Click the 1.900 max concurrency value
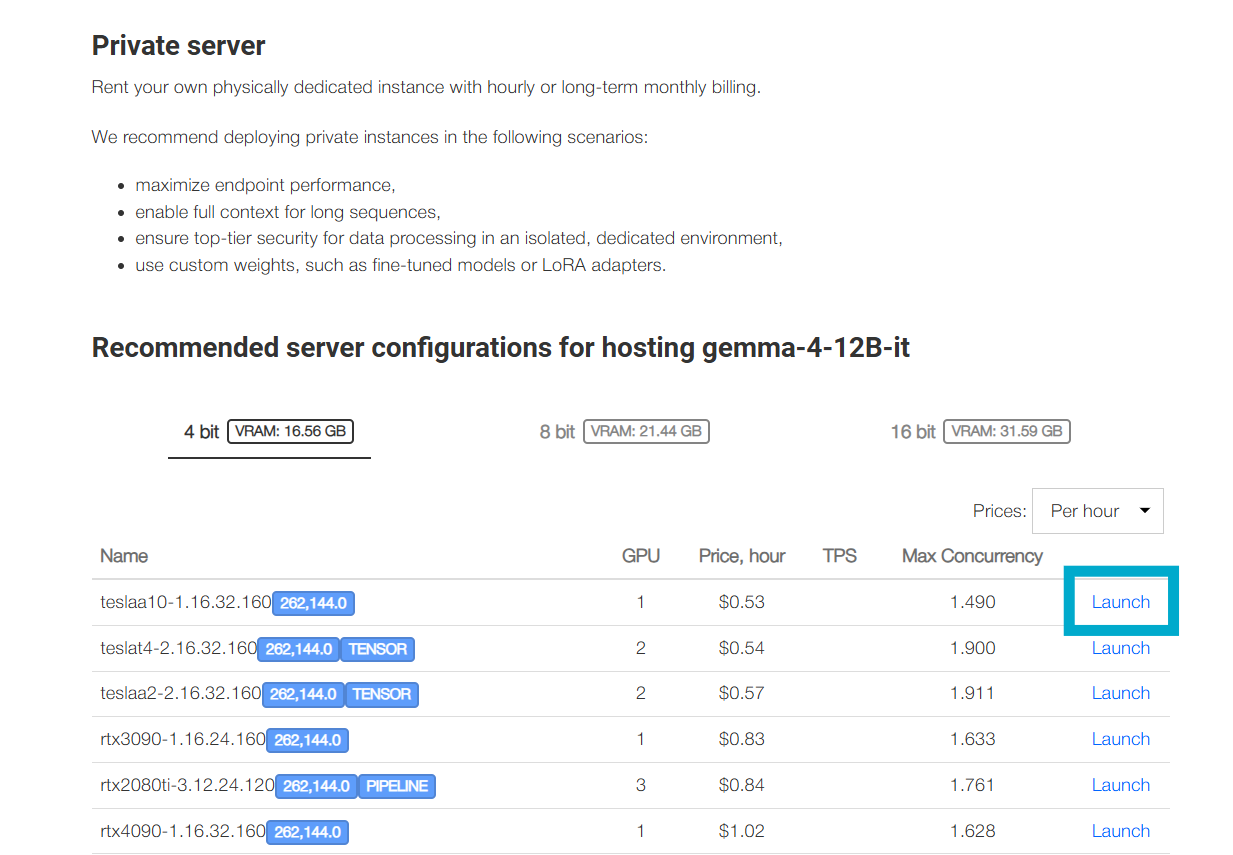Viewport: 1233px width, 855px height. (x=973, y=648)
